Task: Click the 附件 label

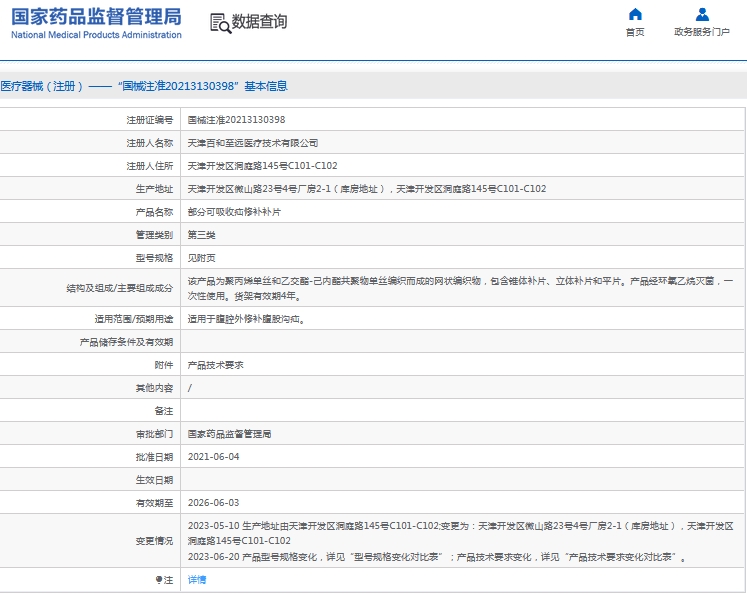Action: (164, 365)
